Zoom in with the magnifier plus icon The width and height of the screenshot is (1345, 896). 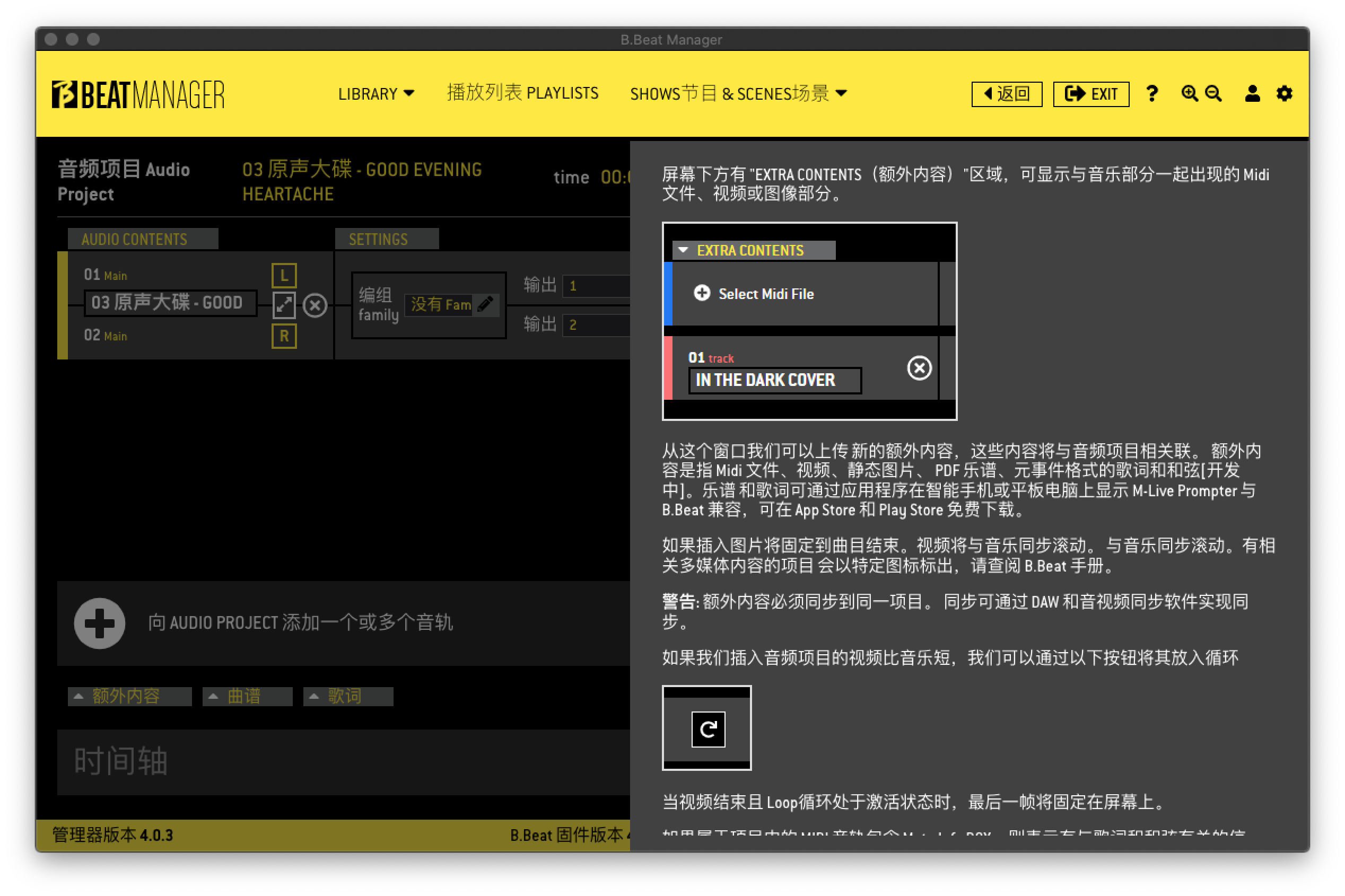pos(1189,93)
